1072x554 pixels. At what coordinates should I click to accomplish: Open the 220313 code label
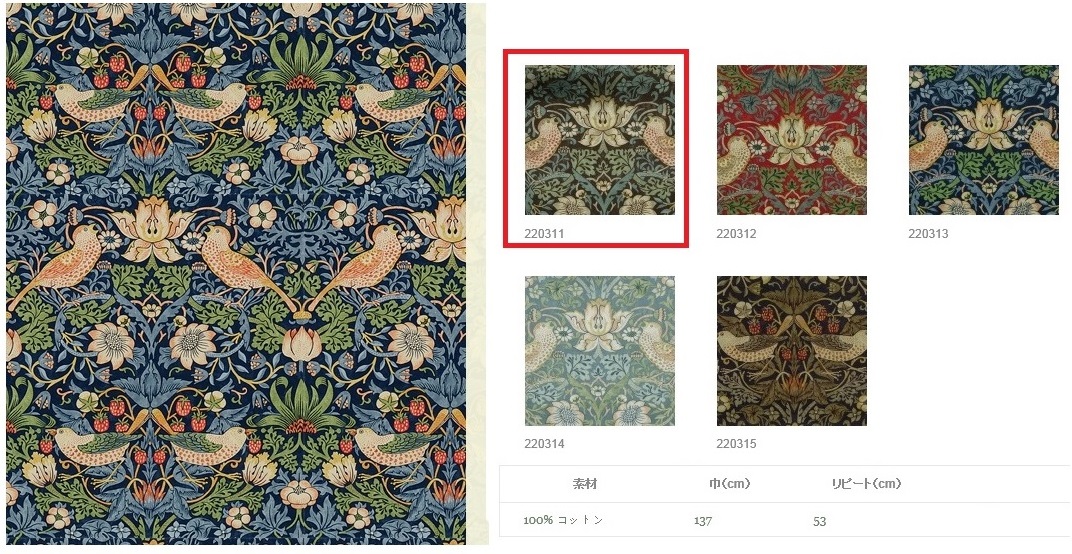coord(928,234)
